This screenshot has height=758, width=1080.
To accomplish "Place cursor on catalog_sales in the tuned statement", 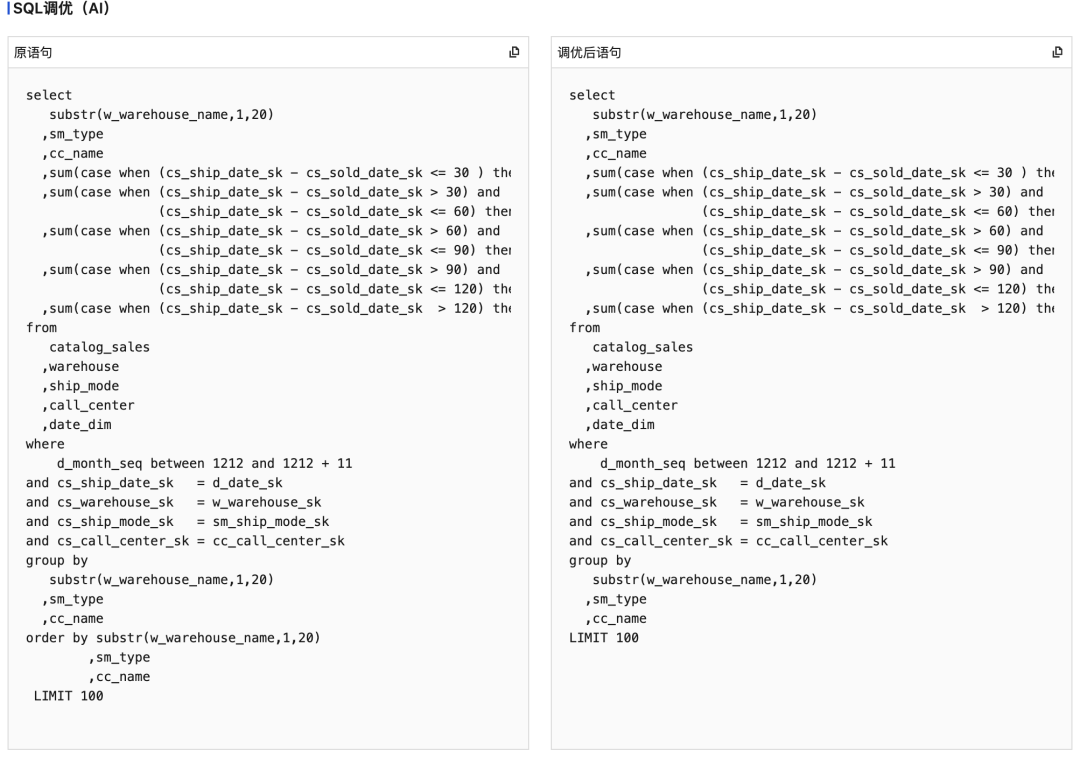I will 643,348.
